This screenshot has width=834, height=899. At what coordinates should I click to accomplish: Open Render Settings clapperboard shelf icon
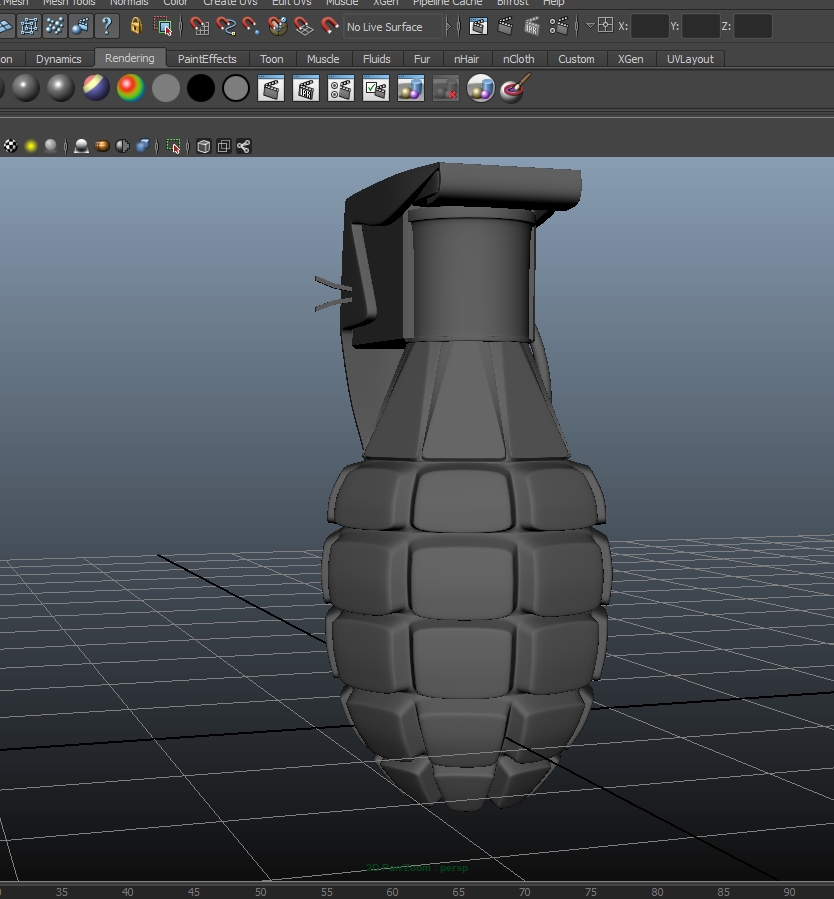point(341,89)
